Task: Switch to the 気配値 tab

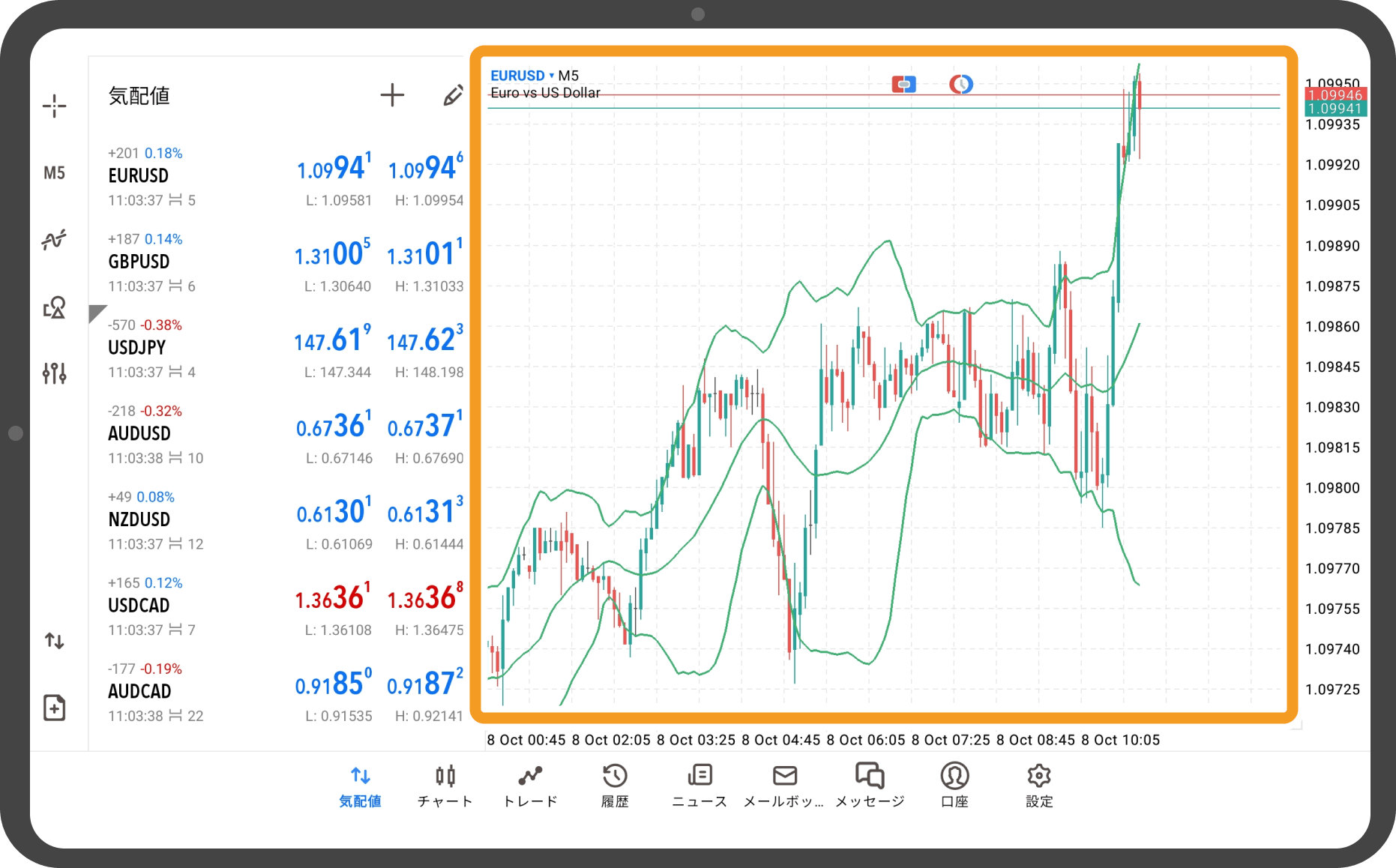Action: pyautogui.click(x=361, y=786)
